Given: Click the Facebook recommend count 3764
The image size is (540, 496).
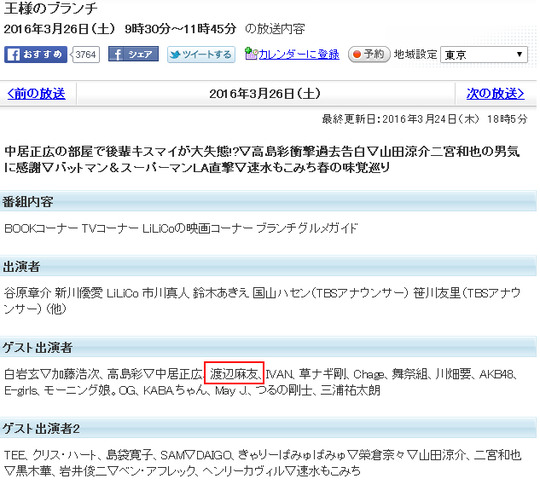Looking at the screenshot, I should 85,54.
